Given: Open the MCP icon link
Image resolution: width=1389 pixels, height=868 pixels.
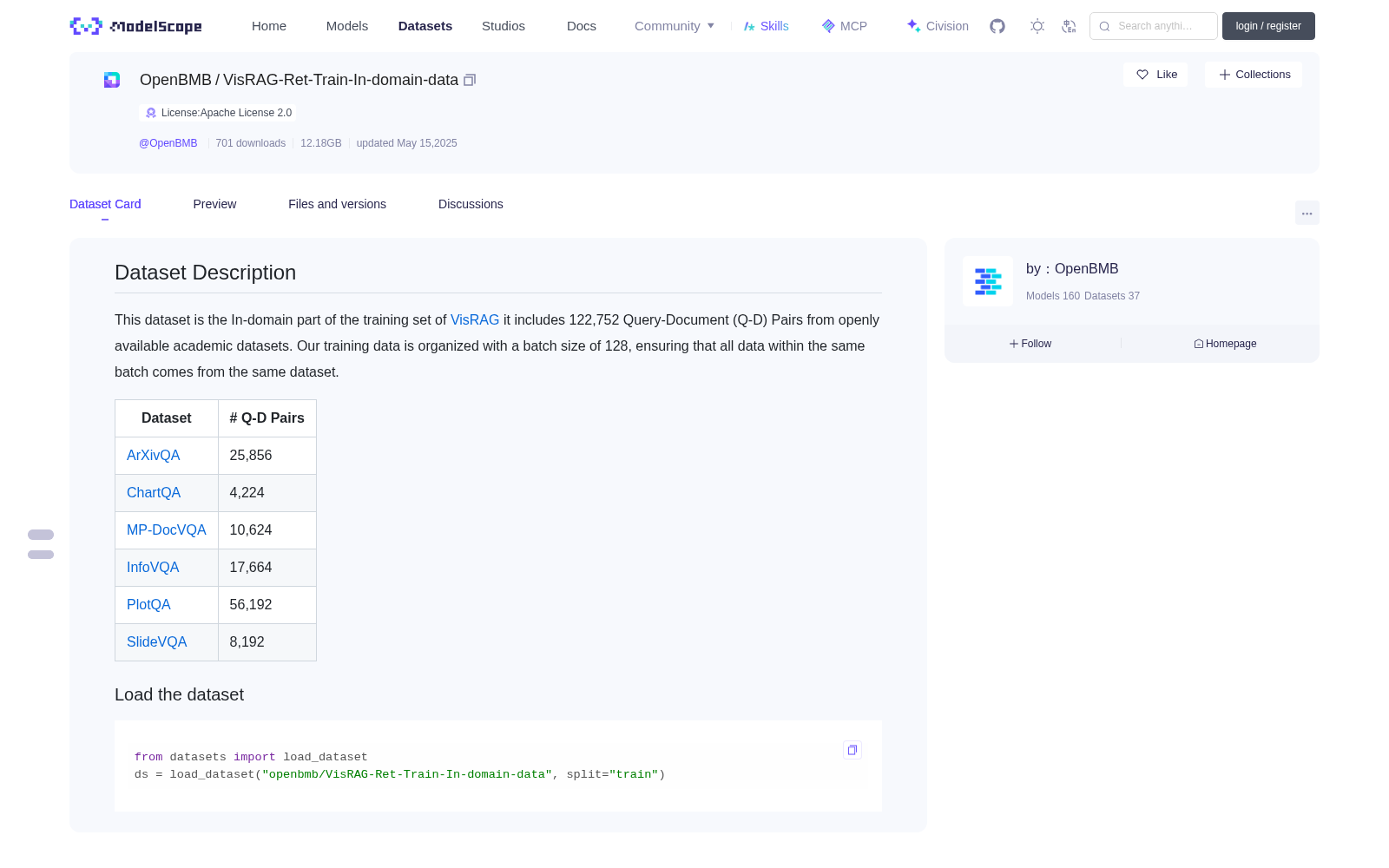Looking at the screenshot, I should [845, 26].
